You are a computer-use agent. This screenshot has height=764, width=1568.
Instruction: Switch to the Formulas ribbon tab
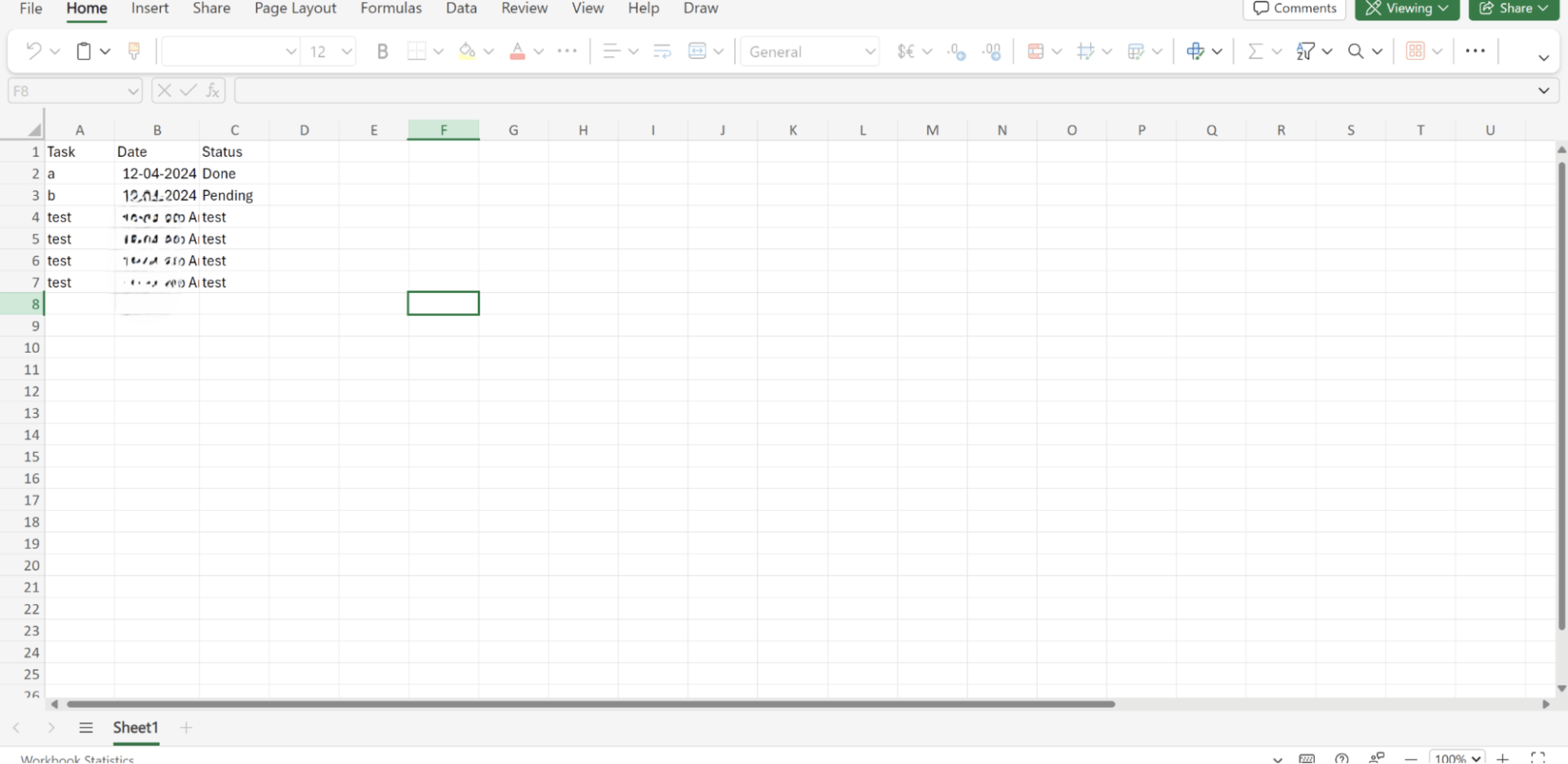(x=390, y=9)
